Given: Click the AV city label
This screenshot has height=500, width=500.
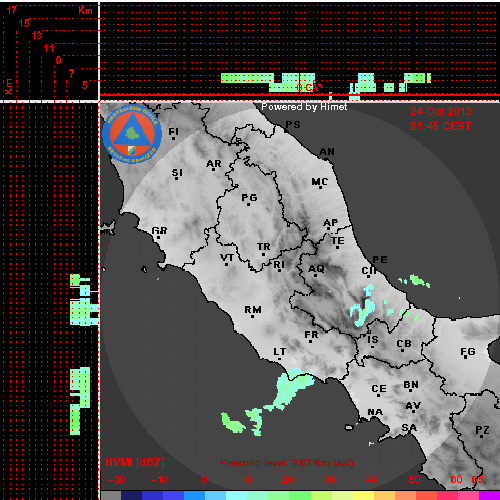Looking at the screenshot, I should 413,406.
